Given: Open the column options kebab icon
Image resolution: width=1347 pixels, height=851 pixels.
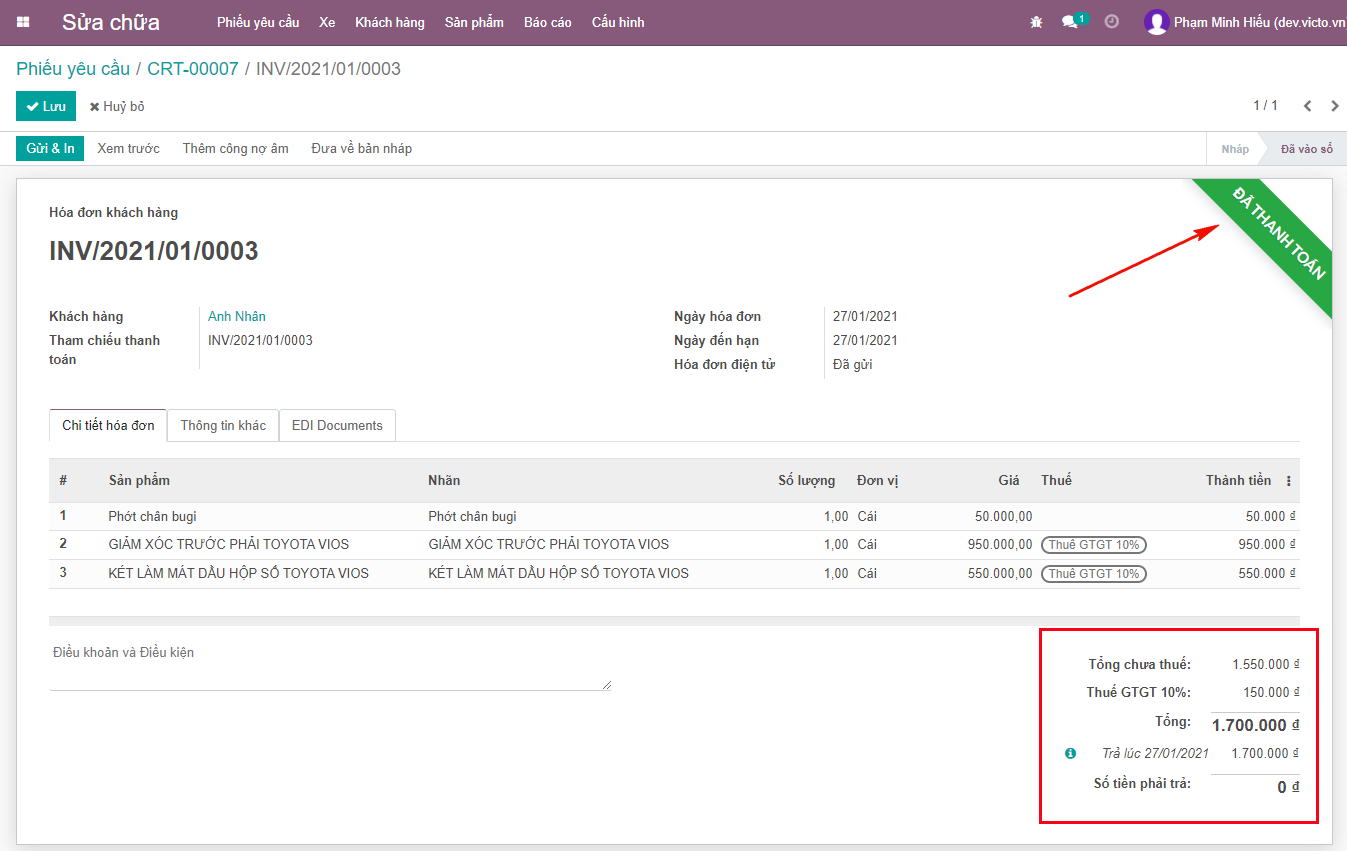Looking at the screenshot, I should [x=1288, y=481].
